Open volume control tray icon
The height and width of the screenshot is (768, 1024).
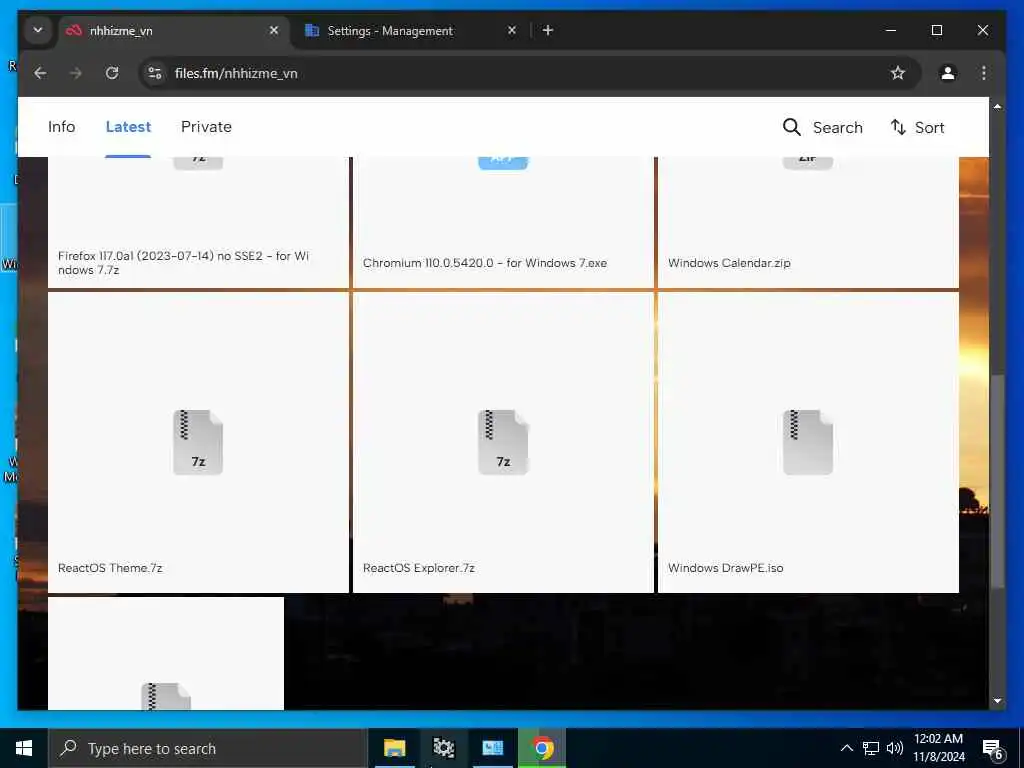click(x=895, y=748)
